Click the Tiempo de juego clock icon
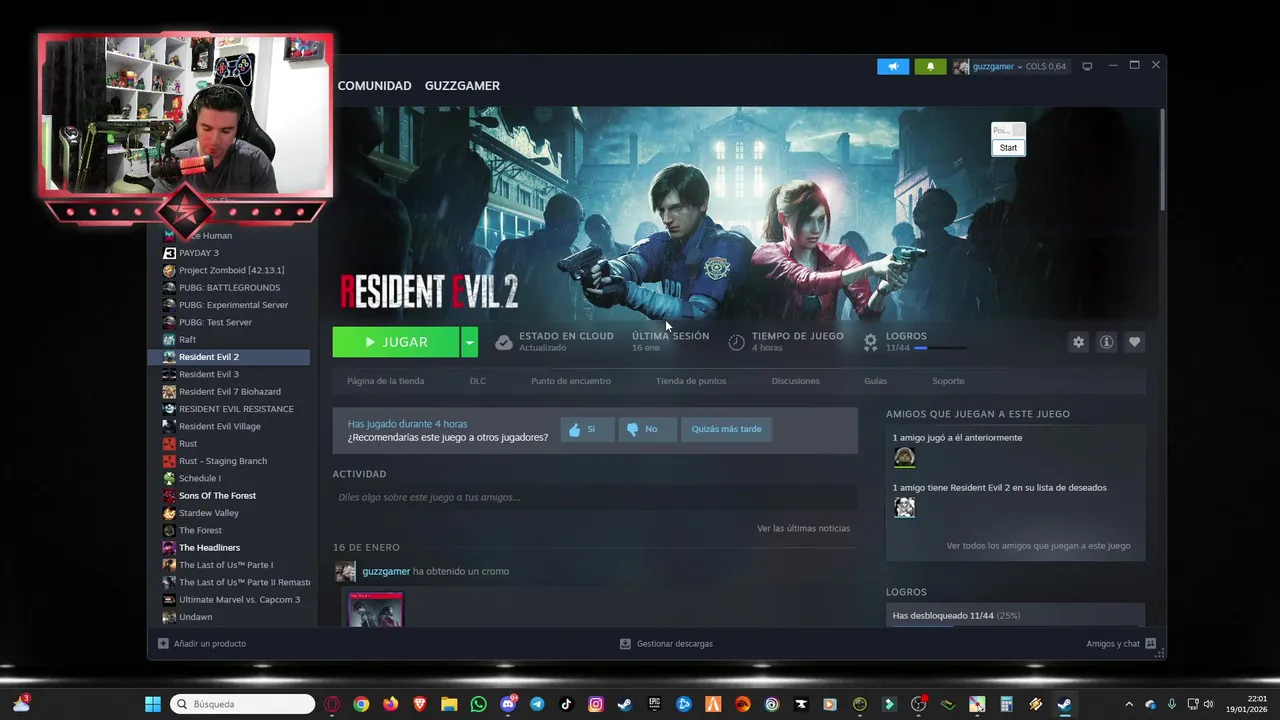The width and height of the screenshot is (1280, 720). 736,342
